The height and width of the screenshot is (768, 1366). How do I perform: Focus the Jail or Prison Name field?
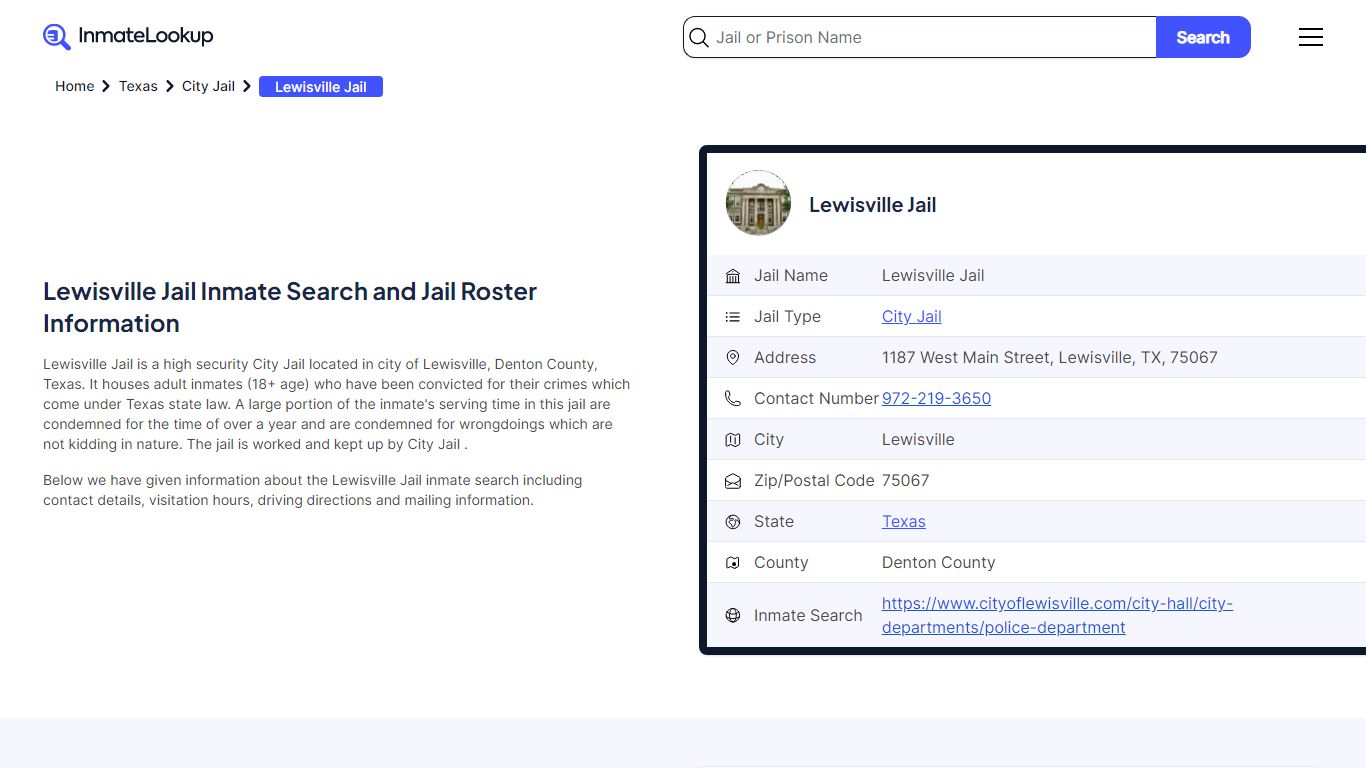920,38
